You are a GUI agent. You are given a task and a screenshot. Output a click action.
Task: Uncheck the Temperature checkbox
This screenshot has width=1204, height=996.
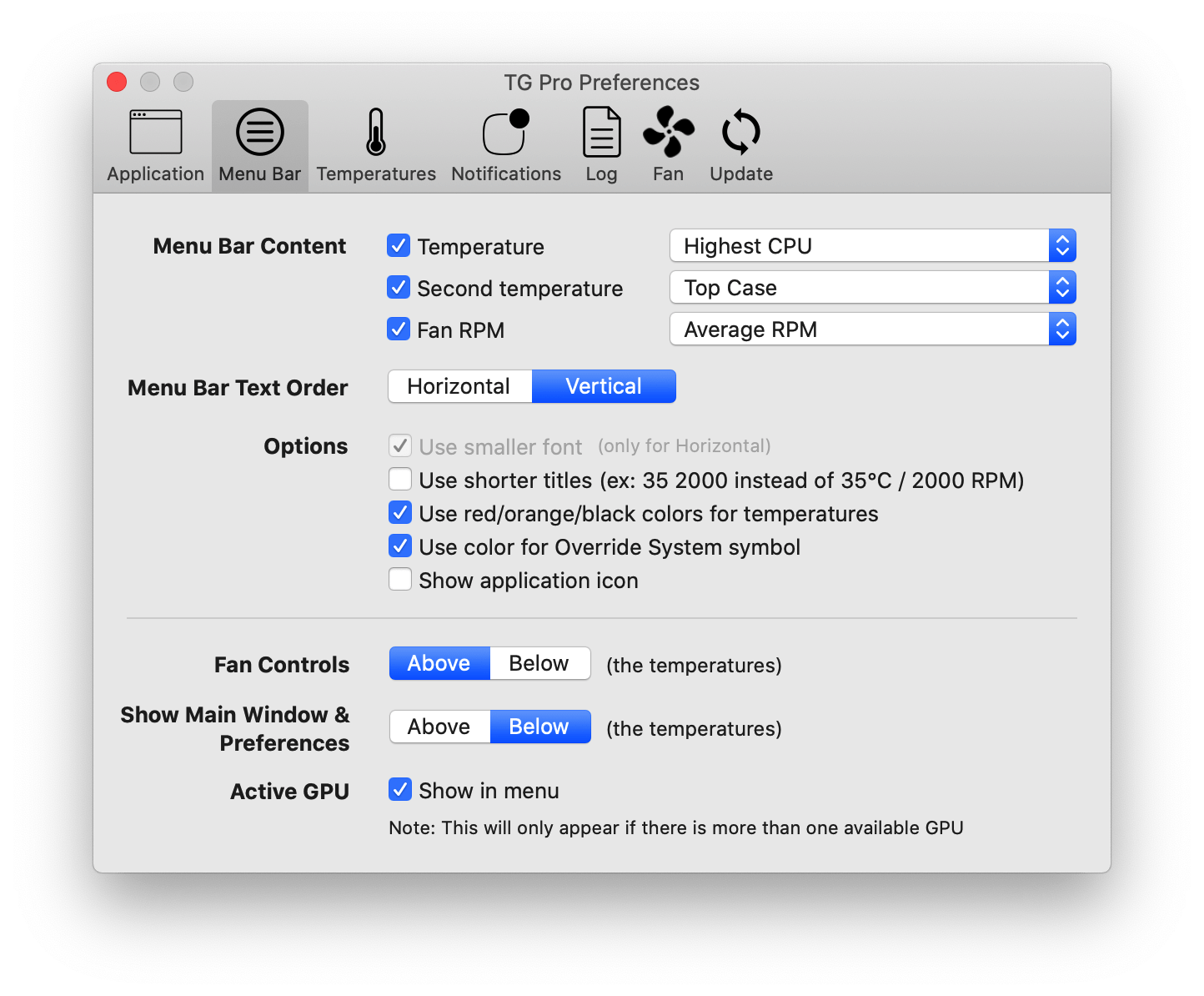click(399, 246)
